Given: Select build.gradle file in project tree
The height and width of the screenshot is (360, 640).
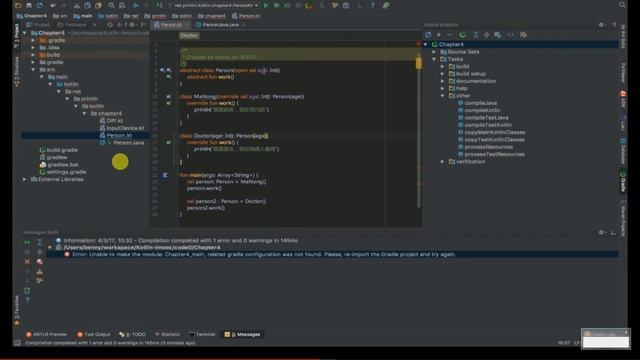Looking at the screenshot, I should tap(62, 150).
